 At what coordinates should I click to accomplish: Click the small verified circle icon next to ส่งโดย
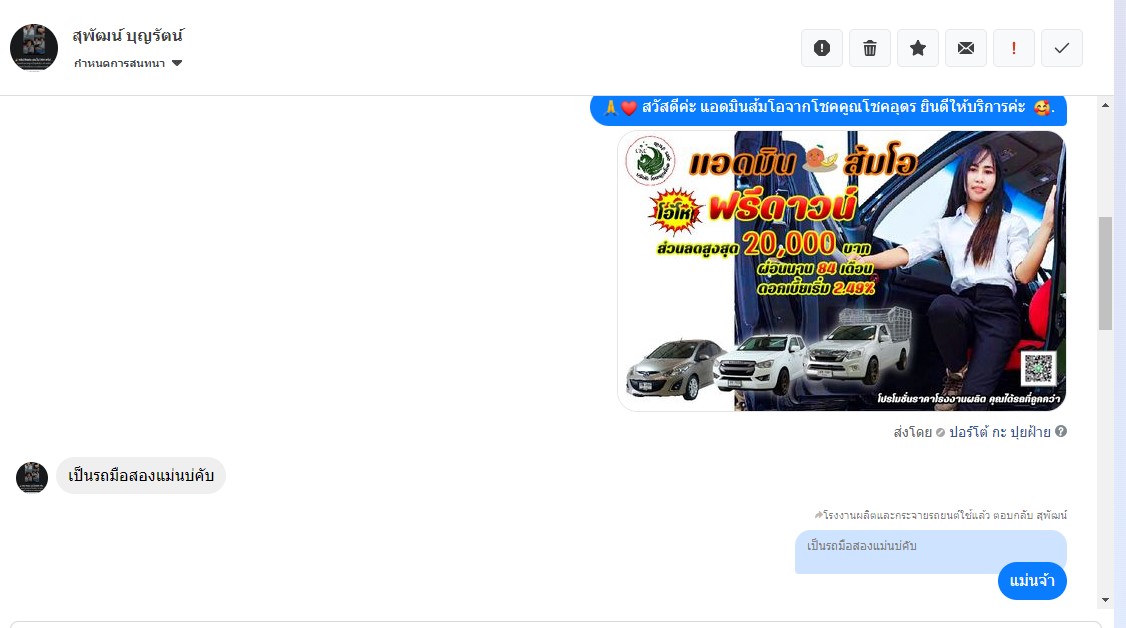(940, 432)
